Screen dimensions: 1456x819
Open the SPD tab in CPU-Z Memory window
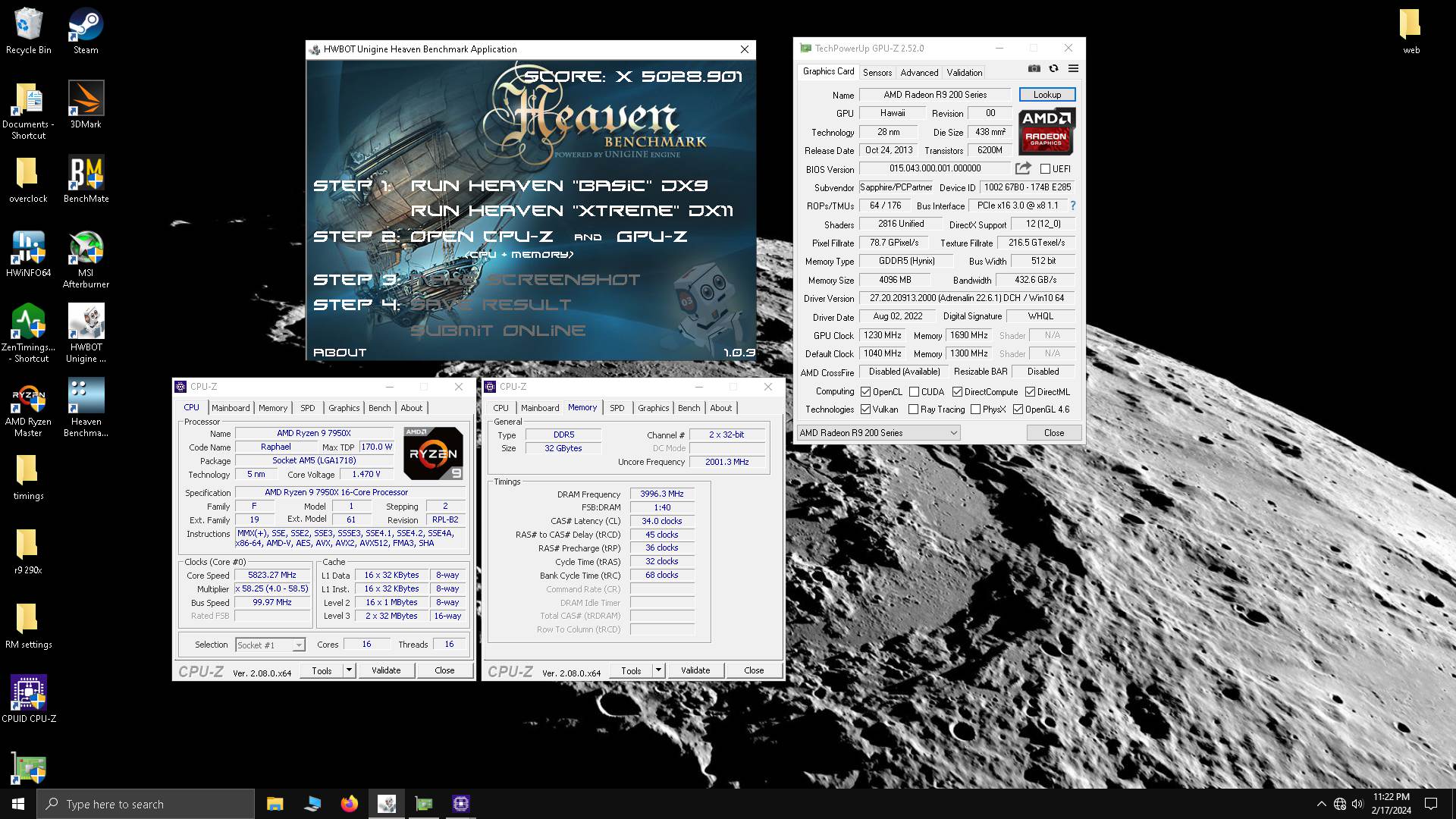[617, 408]
